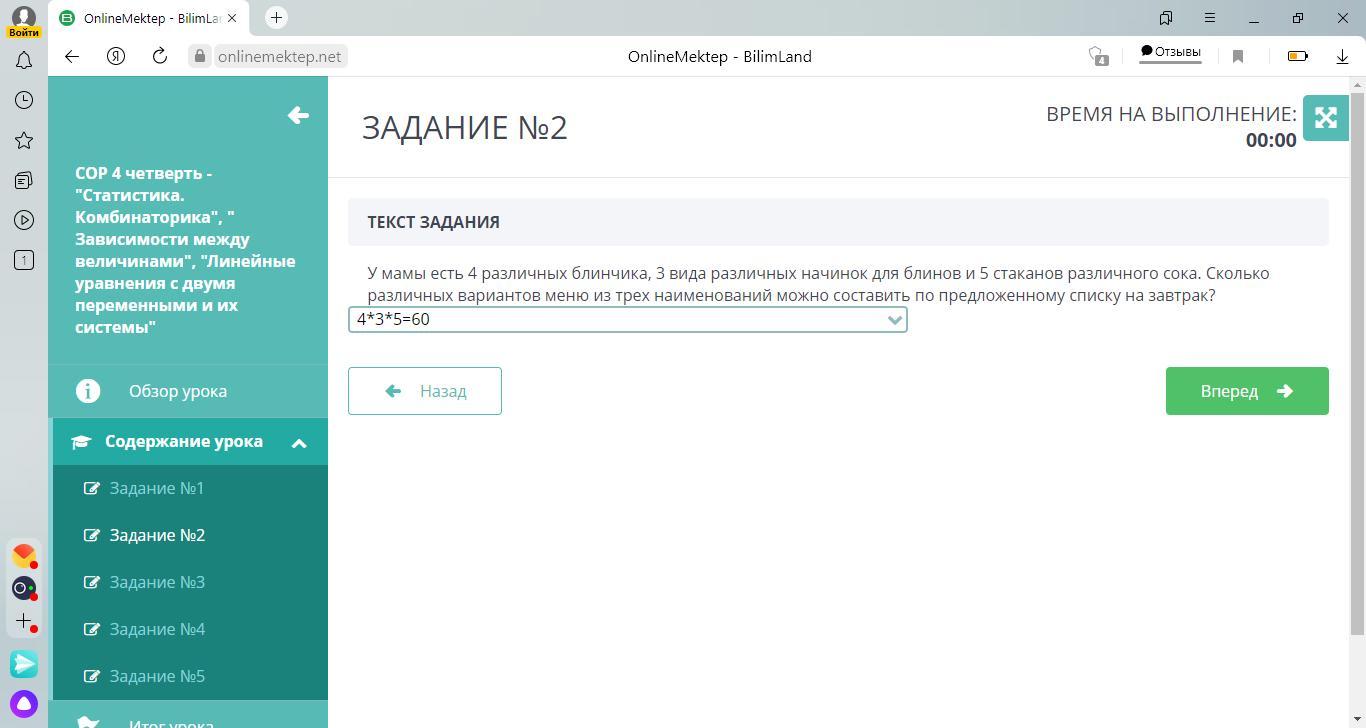Screen dimensions: 1366x728
Task: Click the Назад button
Action: [425, 391]
